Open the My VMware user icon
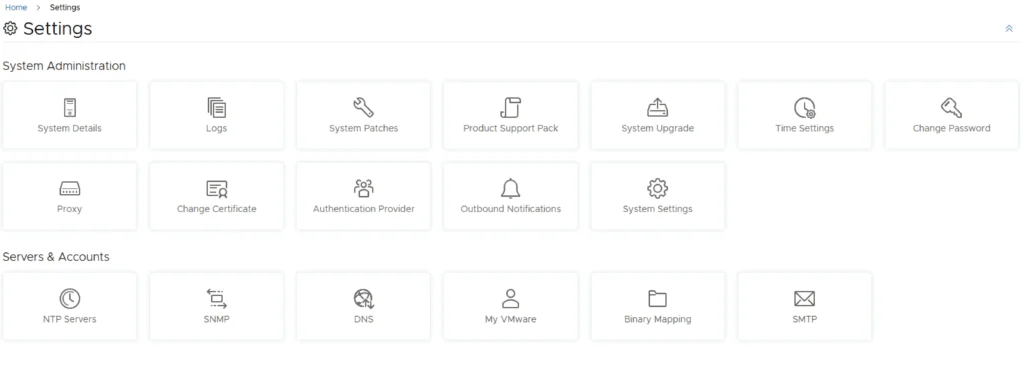 tap(511, 298)
